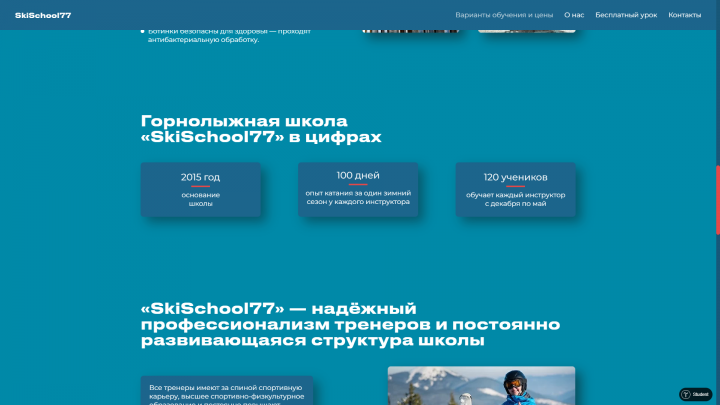This screenshot has width=720, height=405.
Task: Navigate to 'Контакты' in header
Action: click(684, 15)
